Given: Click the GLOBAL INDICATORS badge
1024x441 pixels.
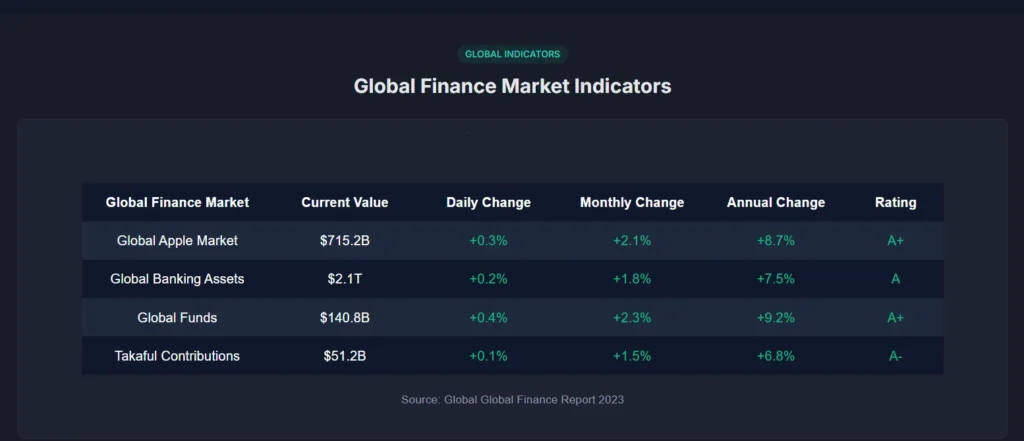Looking at the screenshot, I should click(x=512, y=54).
